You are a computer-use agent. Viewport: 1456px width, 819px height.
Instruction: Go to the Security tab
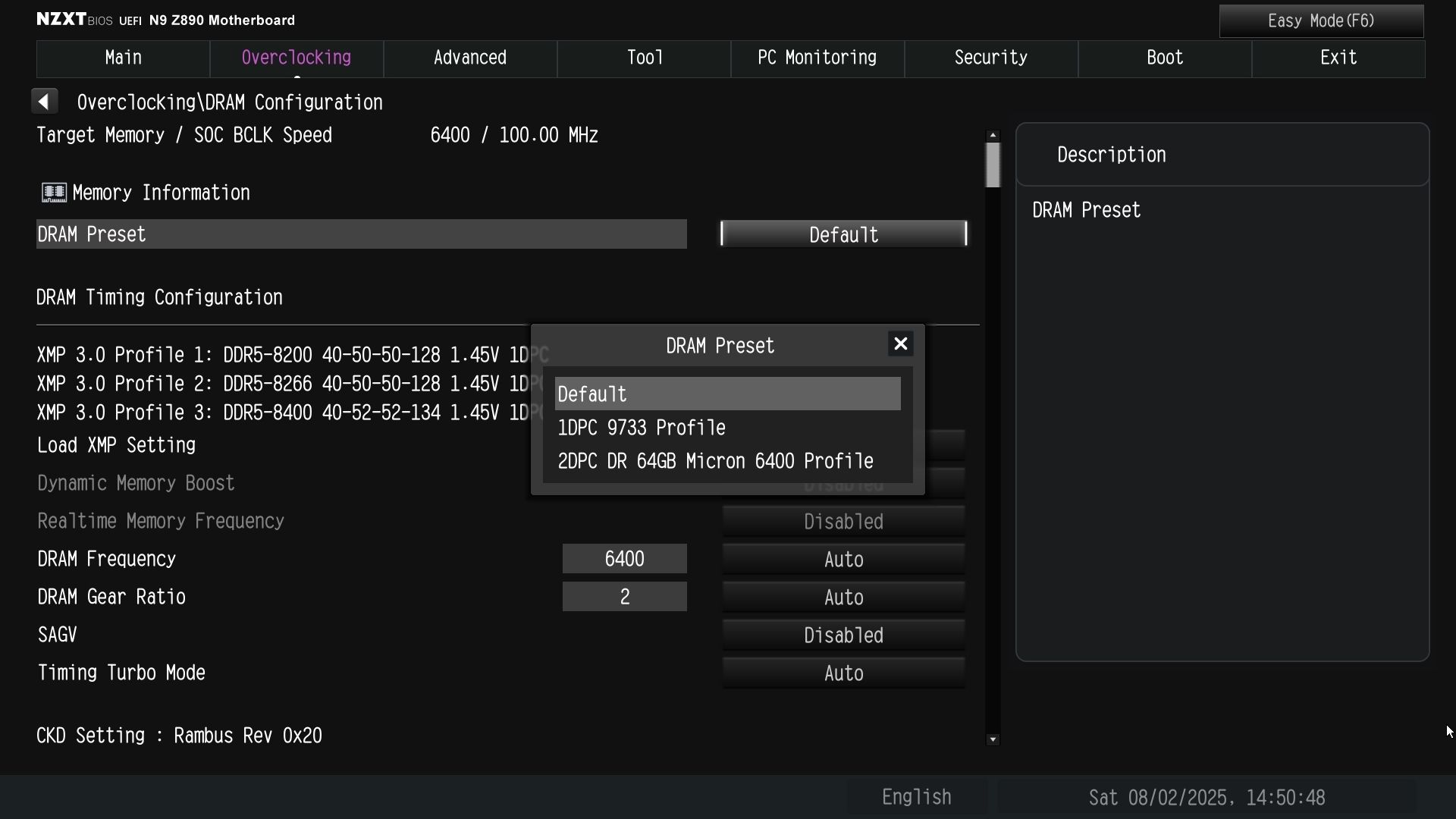point(991,58)
